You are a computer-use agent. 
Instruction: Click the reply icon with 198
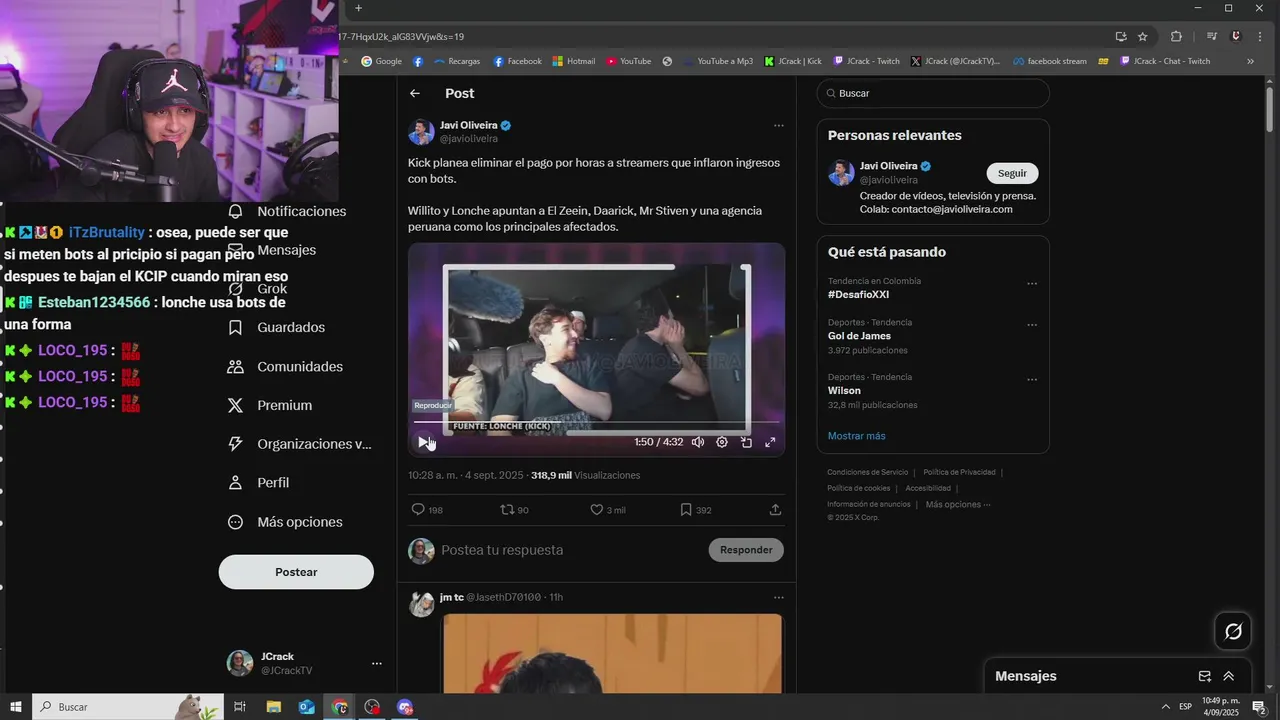427,510
